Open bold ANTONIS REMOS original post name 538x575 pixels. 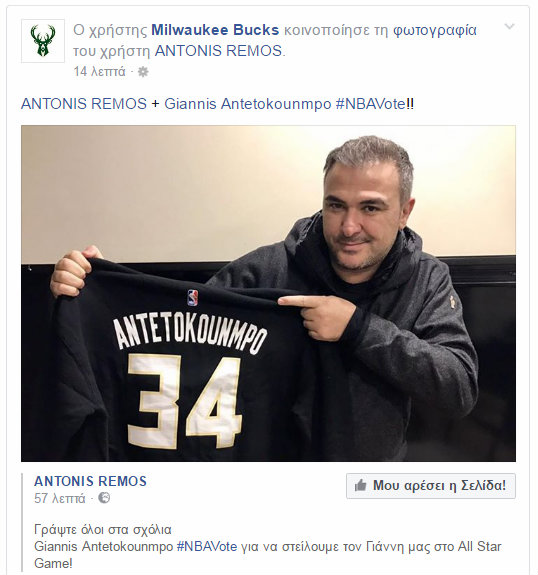pos(91,481)
